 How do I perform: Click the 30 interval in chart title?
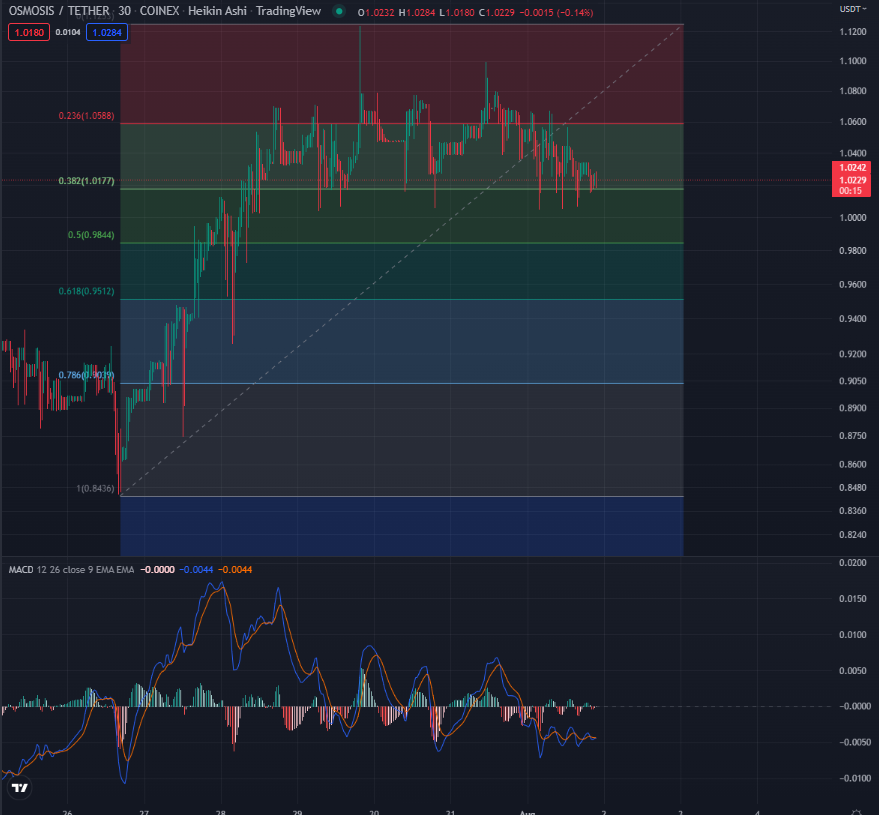[x=124, y=11]
